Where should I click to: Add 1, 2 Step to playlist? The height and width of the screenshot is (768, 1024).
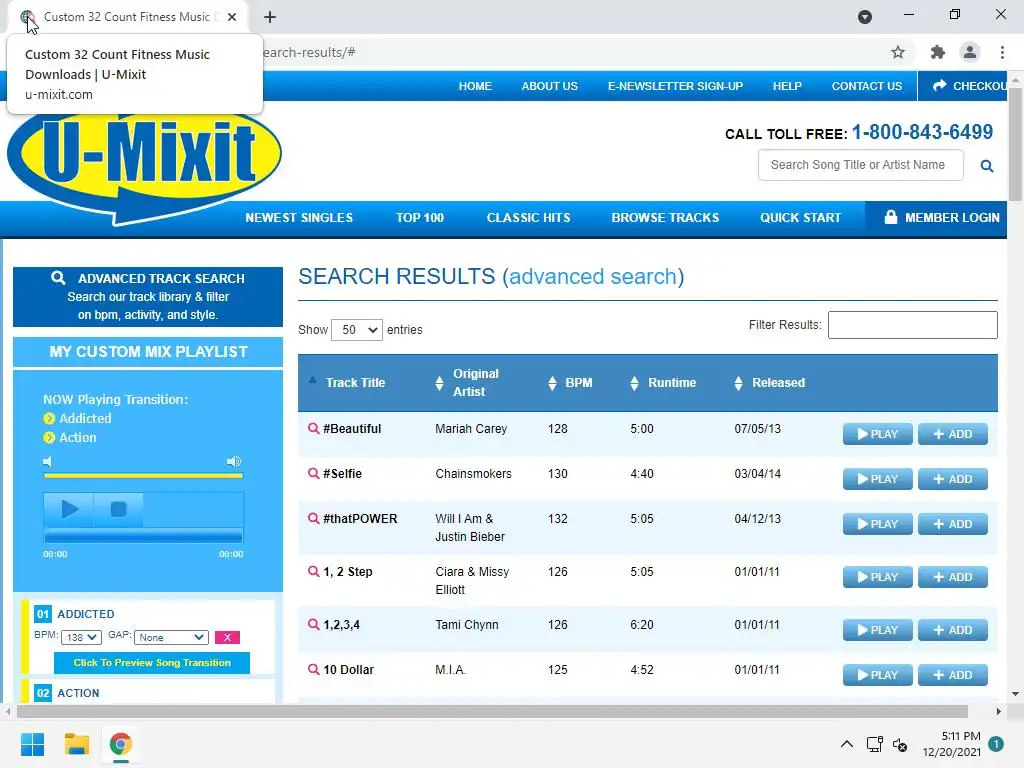953,577
